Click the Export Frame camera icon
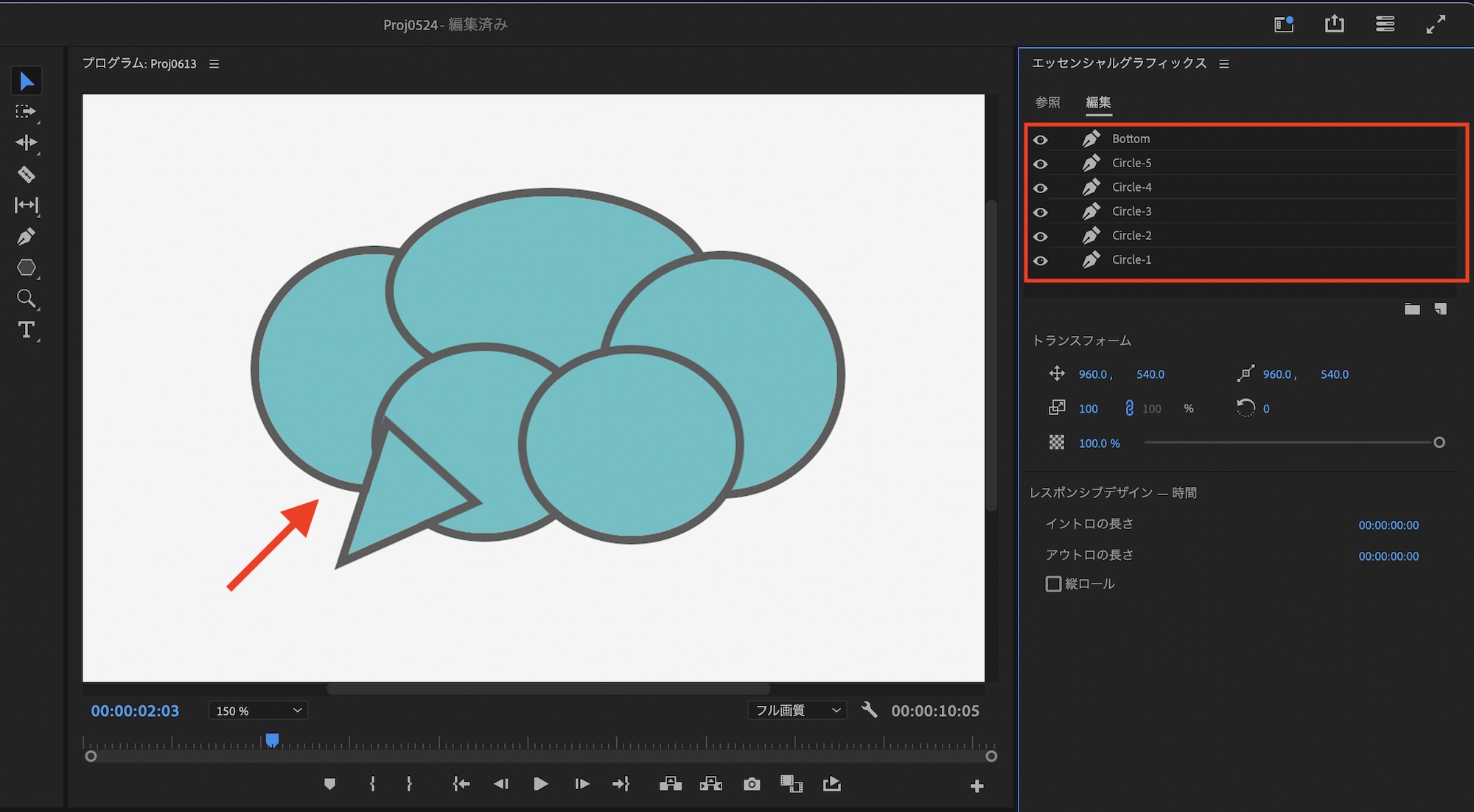This screenshot has width=1474, height=812. tap(751, 784)
